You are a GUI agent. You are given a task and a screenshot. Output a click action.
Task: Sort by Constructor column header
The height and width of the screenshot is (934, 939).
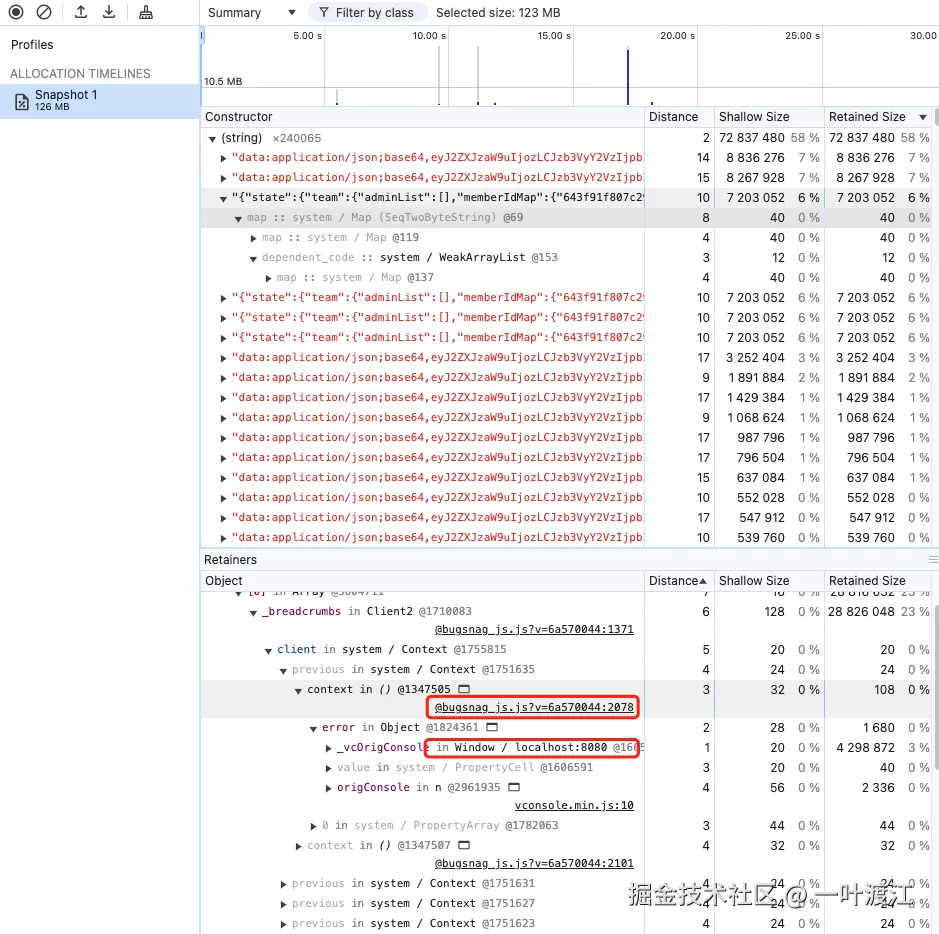point(422,117)
